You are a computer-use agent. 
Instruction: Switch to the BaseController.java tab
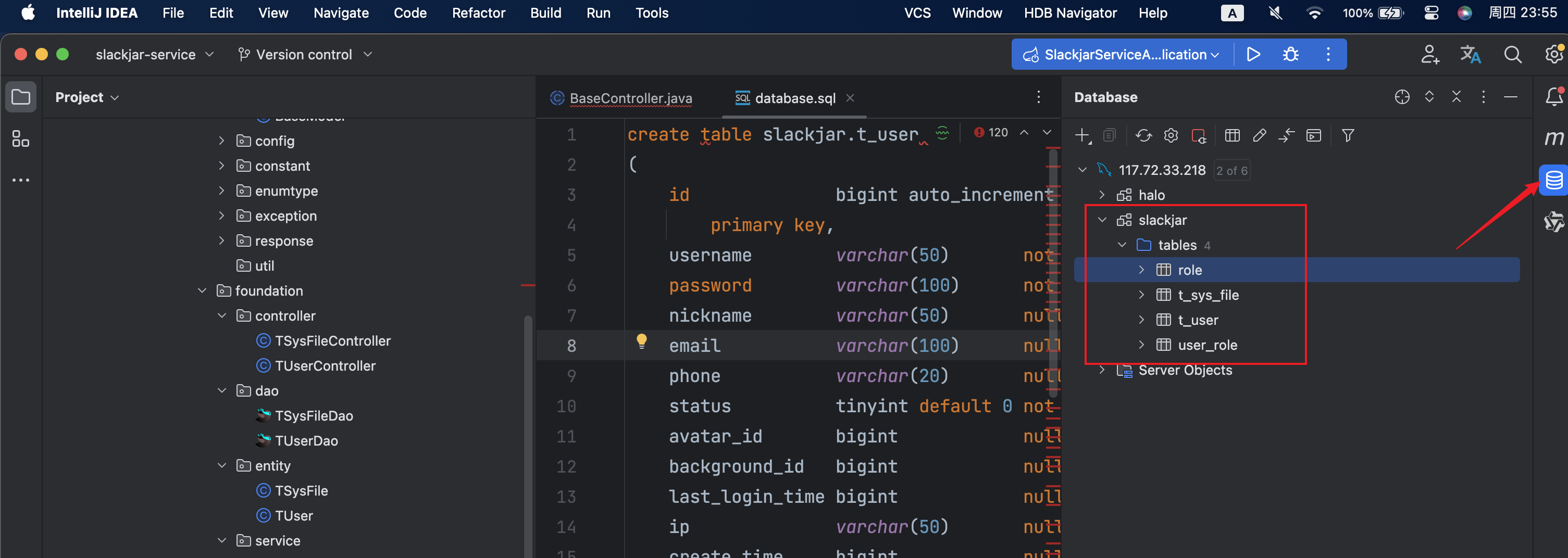click(x=630, y=98)
